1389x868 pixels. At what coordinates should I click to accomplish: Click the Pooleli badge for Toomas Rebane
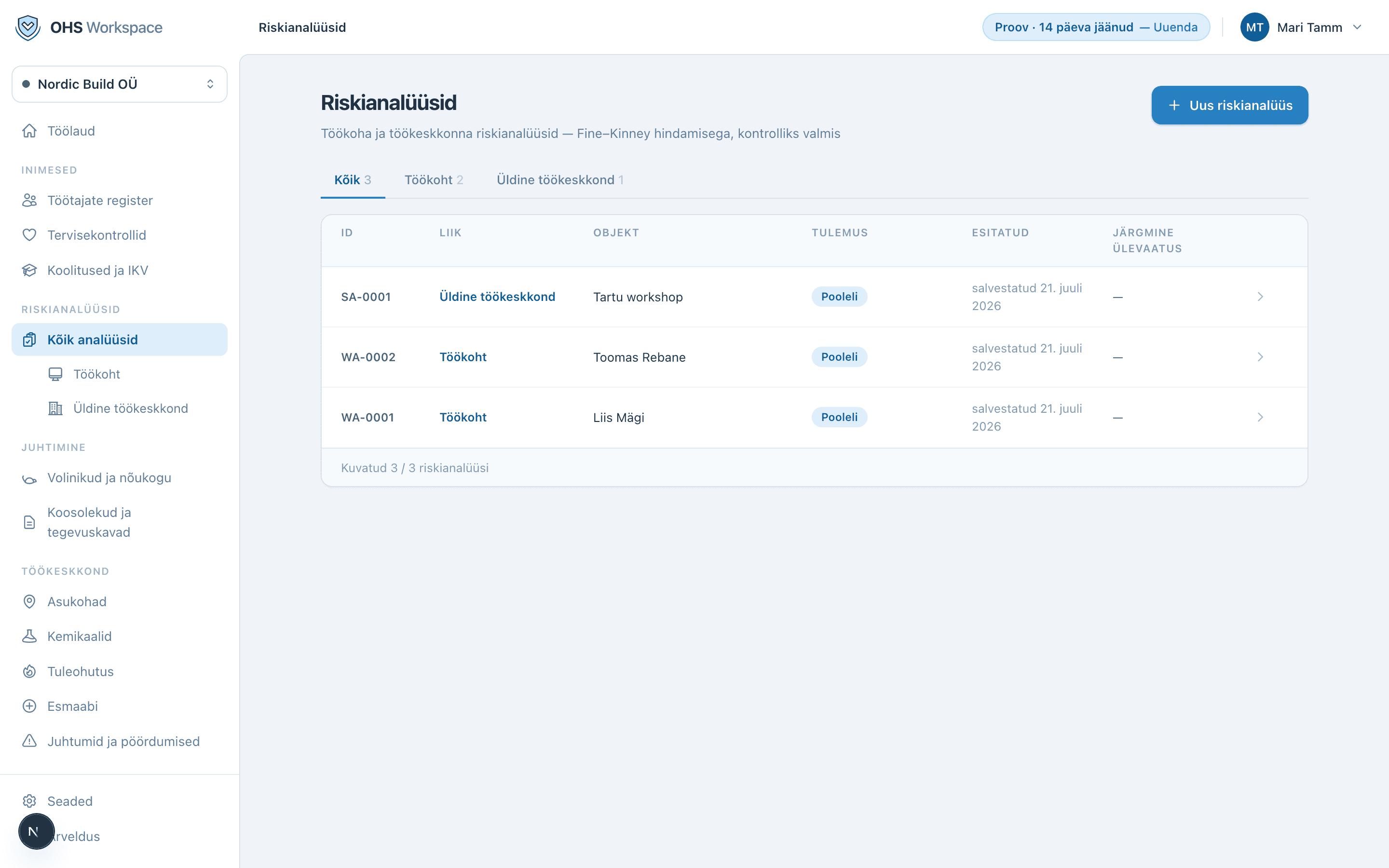[839, 357]
